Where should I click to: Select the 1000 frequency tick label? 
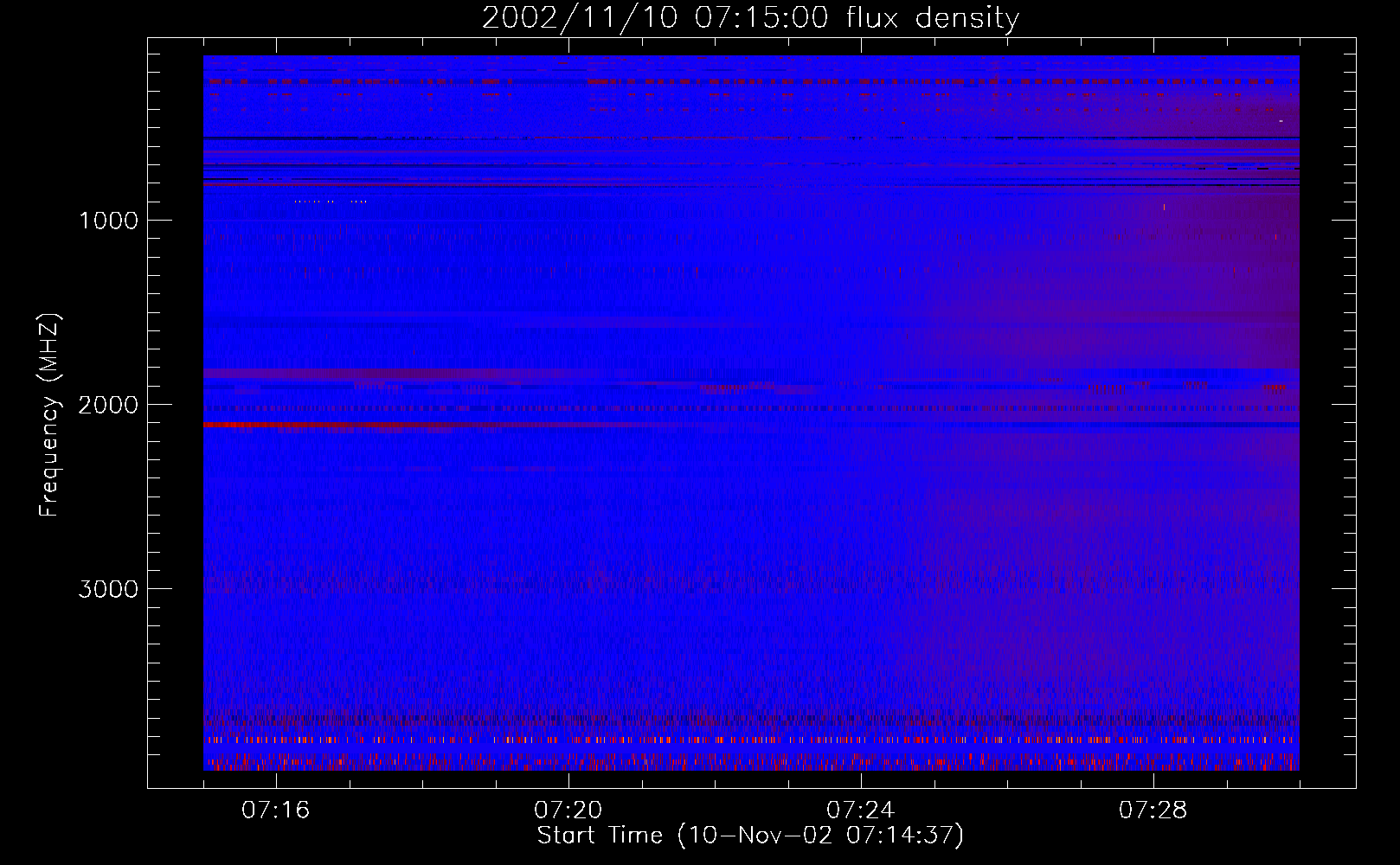[108, 221]
